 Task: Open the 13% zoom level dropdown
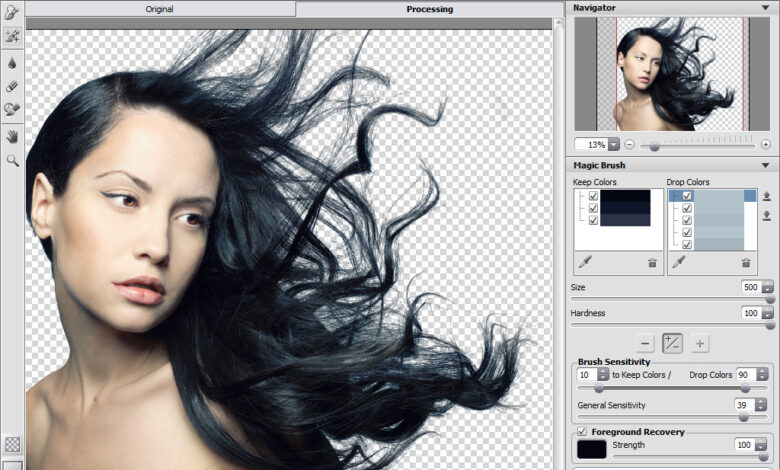(x=614, y=145)
